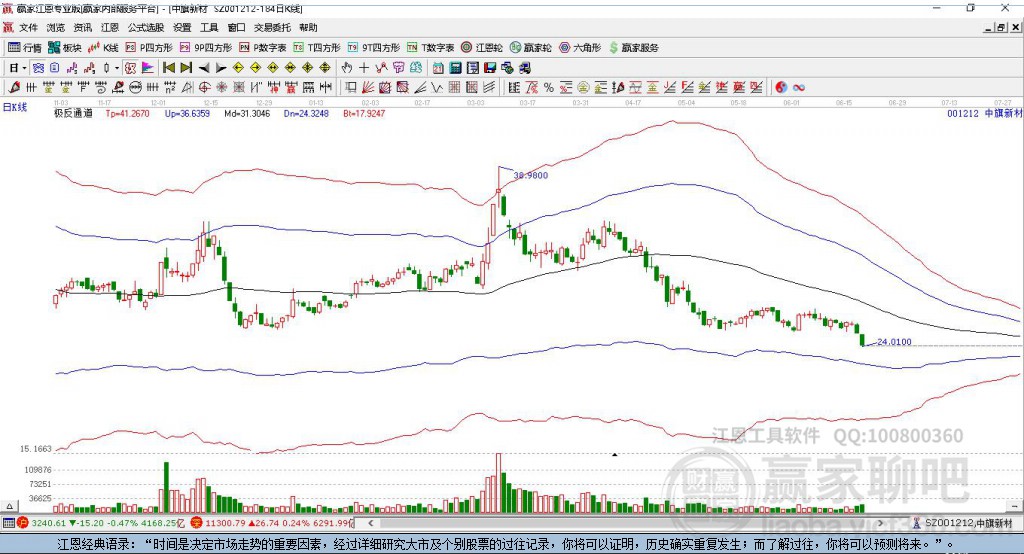Click the 极反通道 indicator name
Image resolution: width=1024 pixels, height=554 pixels.
(73, 114)
